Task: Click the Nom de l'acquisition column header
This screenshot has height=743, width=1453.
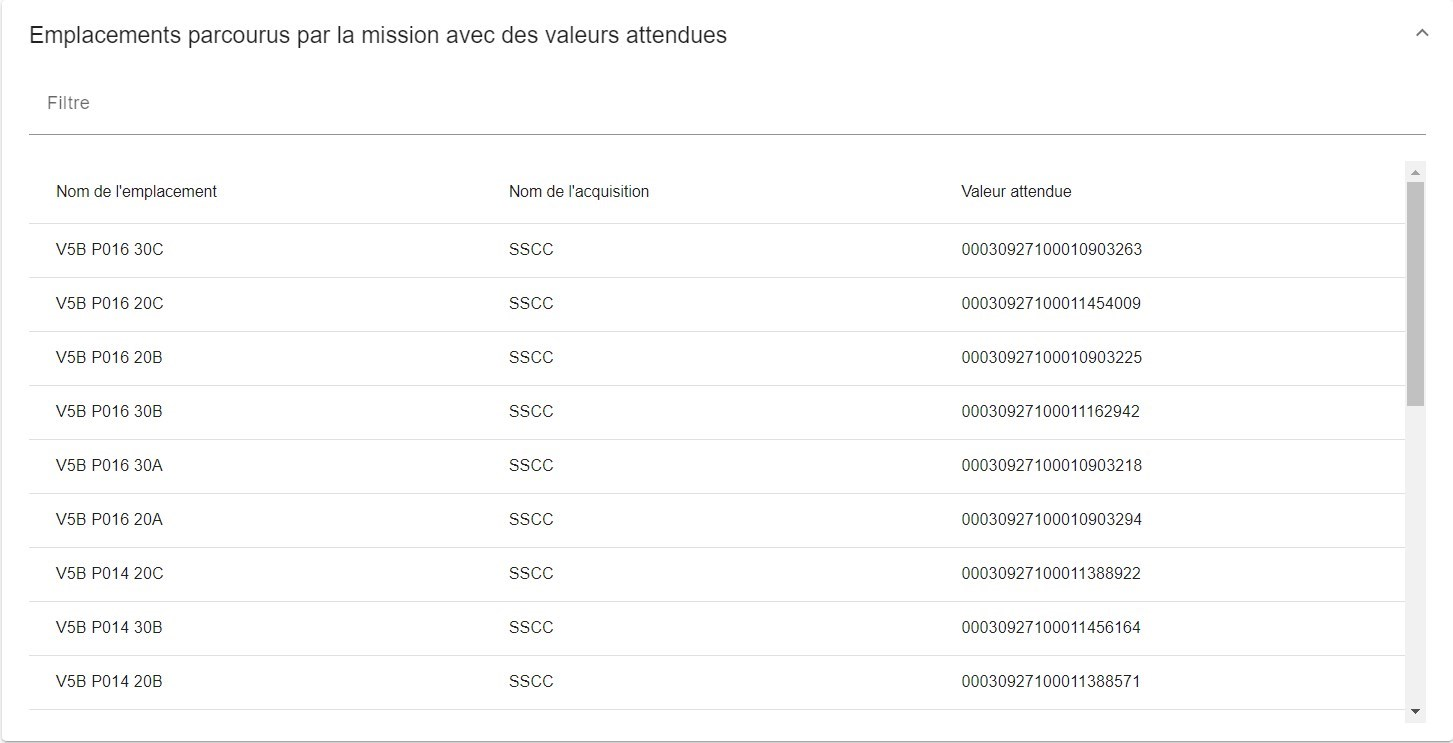Action: point(579,192)
